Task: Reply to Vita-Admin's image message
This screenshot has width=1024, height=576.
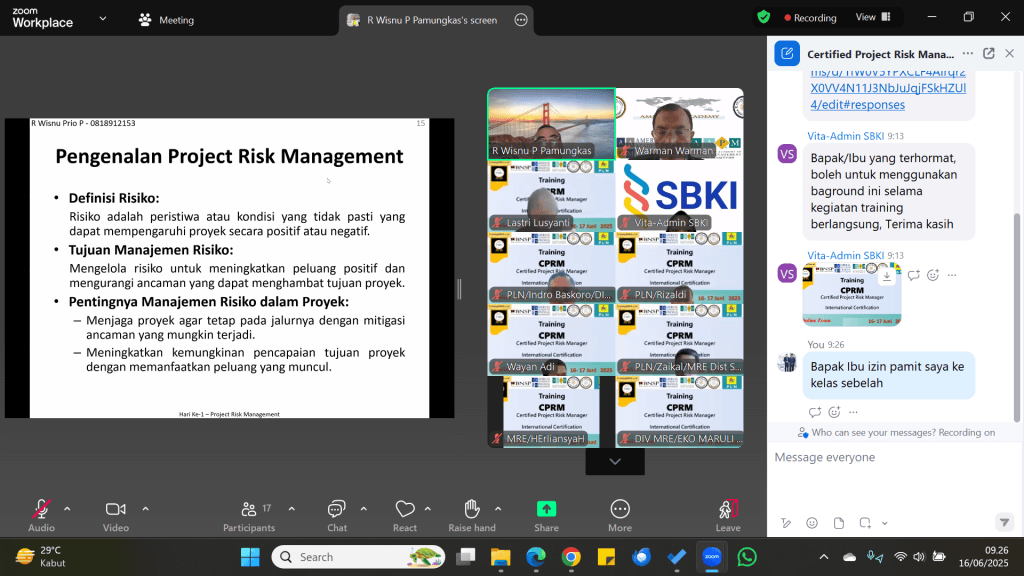Action: (x=914, y=275)
